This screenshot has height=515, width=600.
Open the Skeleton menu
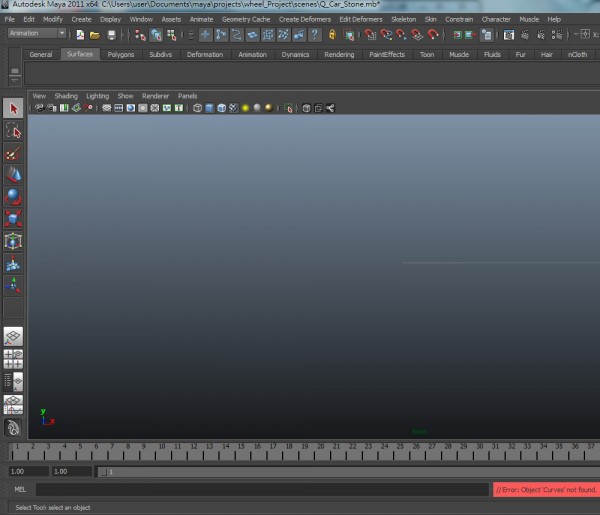pyautogui.click(x=403, y=20)
